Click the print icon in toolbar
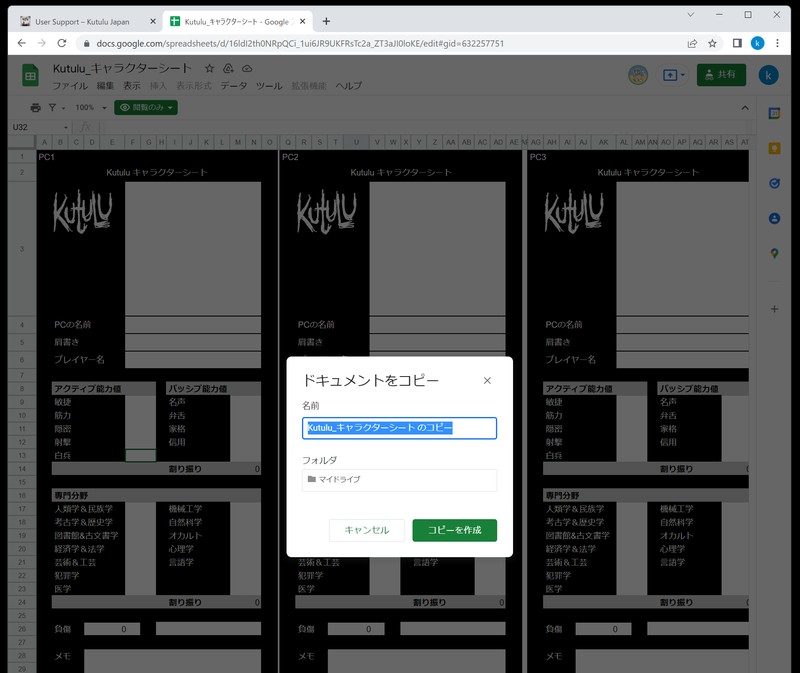The width and height of the screenshot is (800, 673). [x=35, y=108]
